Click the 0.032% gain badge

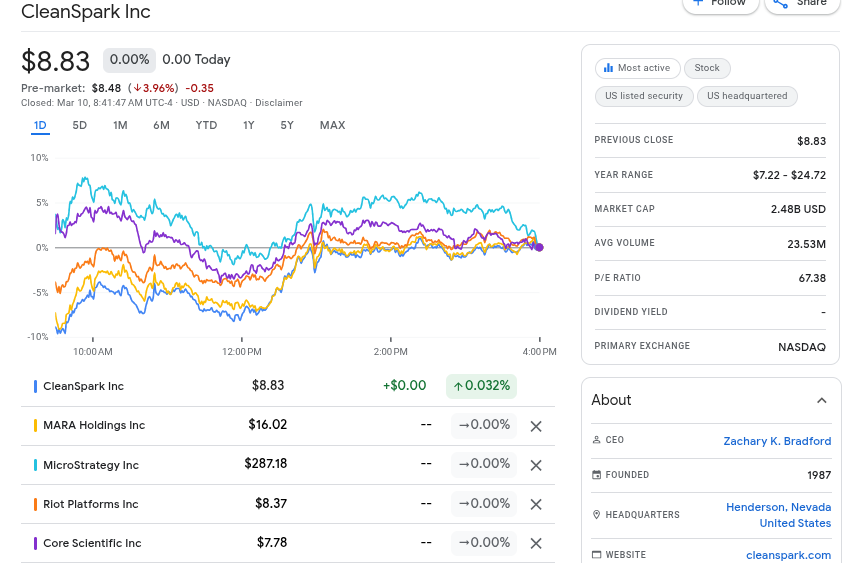point(481,386)
